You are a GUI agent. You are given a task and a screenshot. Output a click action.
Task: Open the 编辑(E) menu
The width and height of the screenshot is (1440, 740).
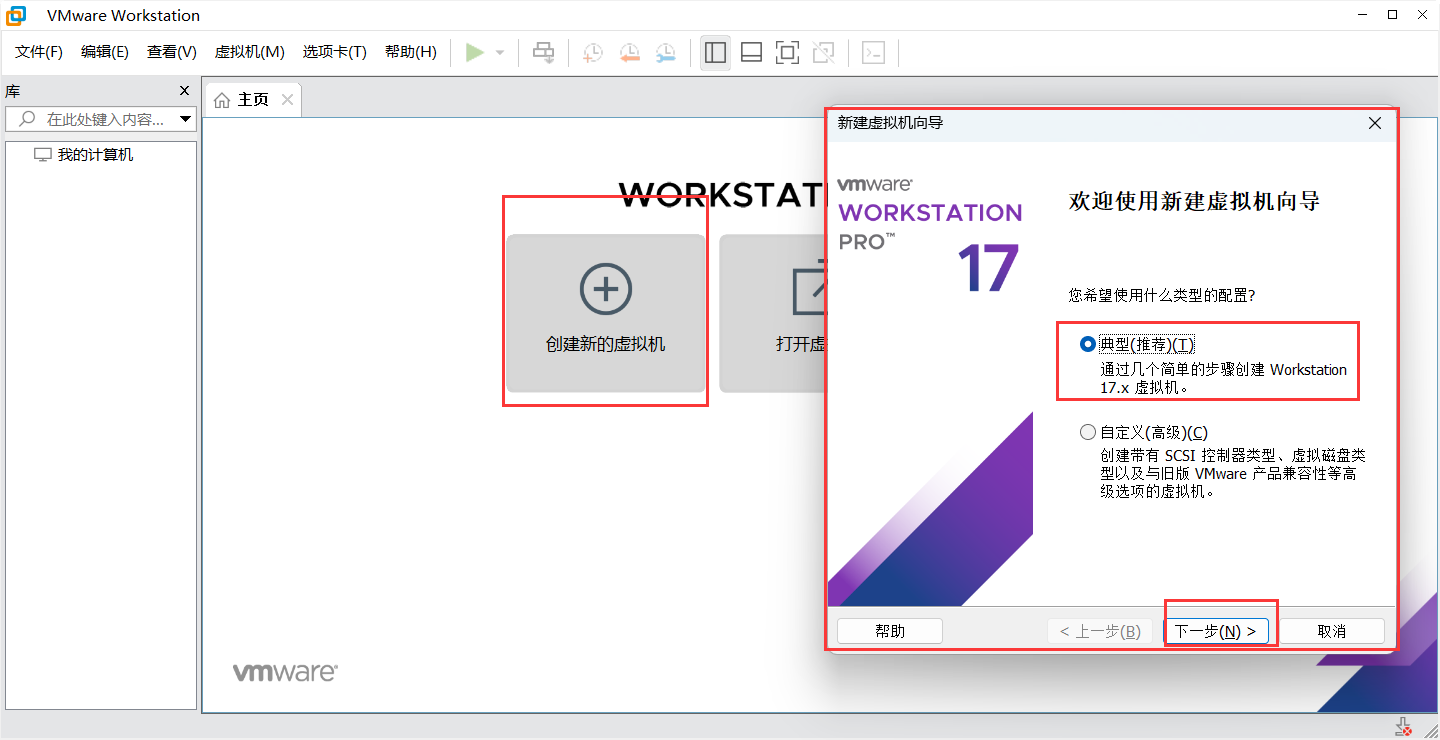click(x=105, y=52)
